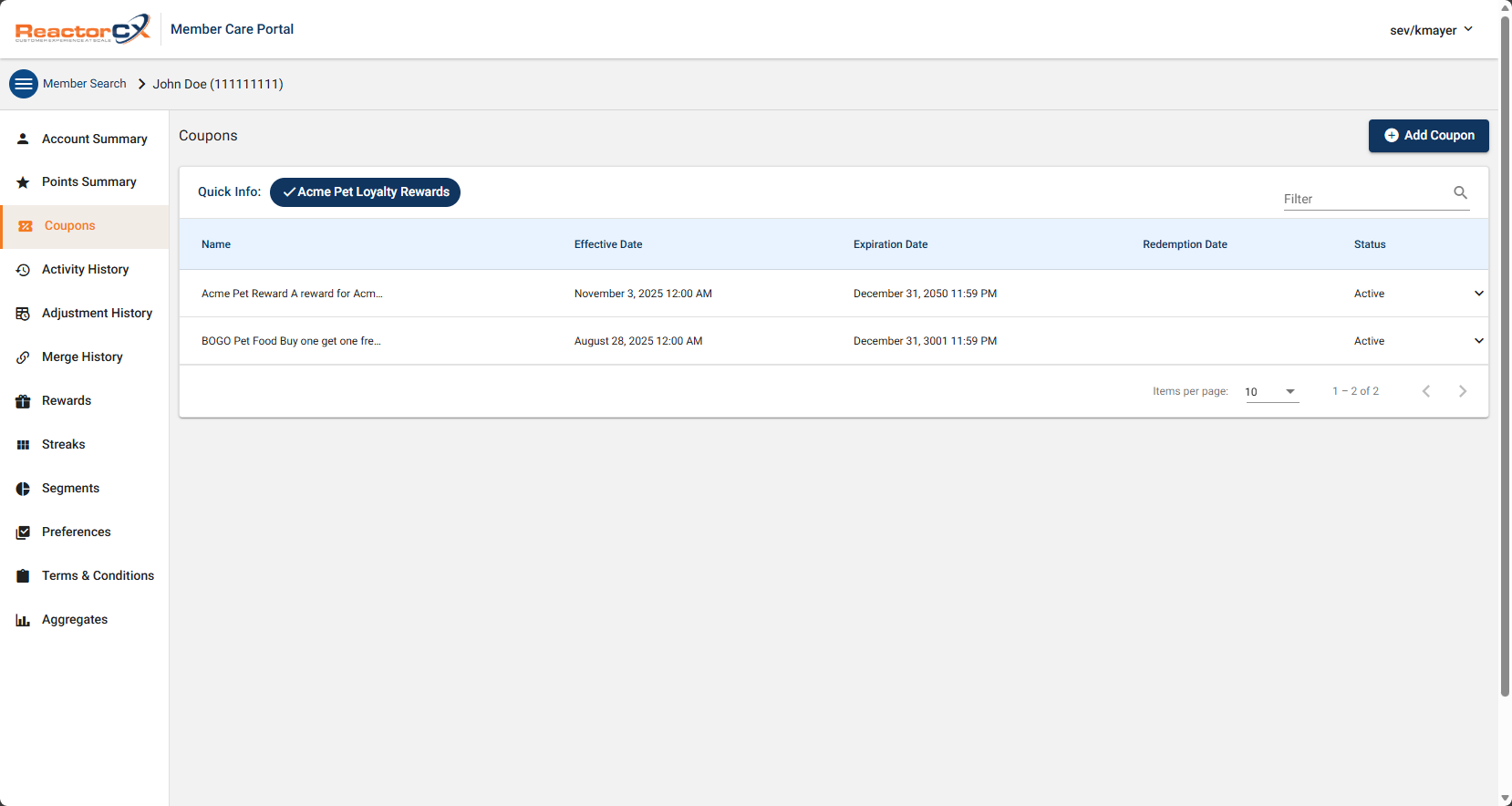Expand the BOGO Pet Food coupon row
The width and height of the screenshot is (1512, 806).
click(1478, 341)
